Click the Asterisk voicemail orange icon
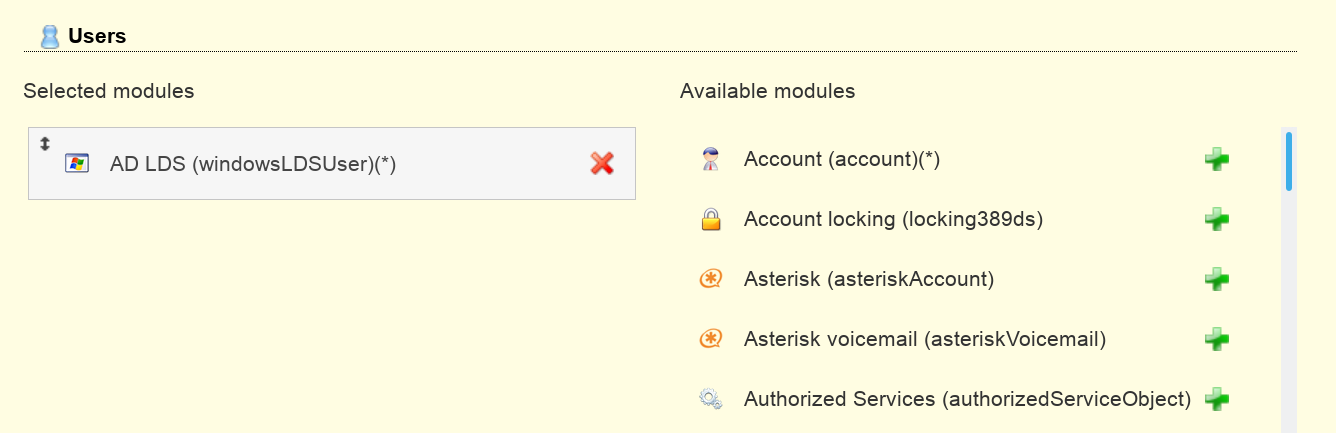 click(710, 340)
